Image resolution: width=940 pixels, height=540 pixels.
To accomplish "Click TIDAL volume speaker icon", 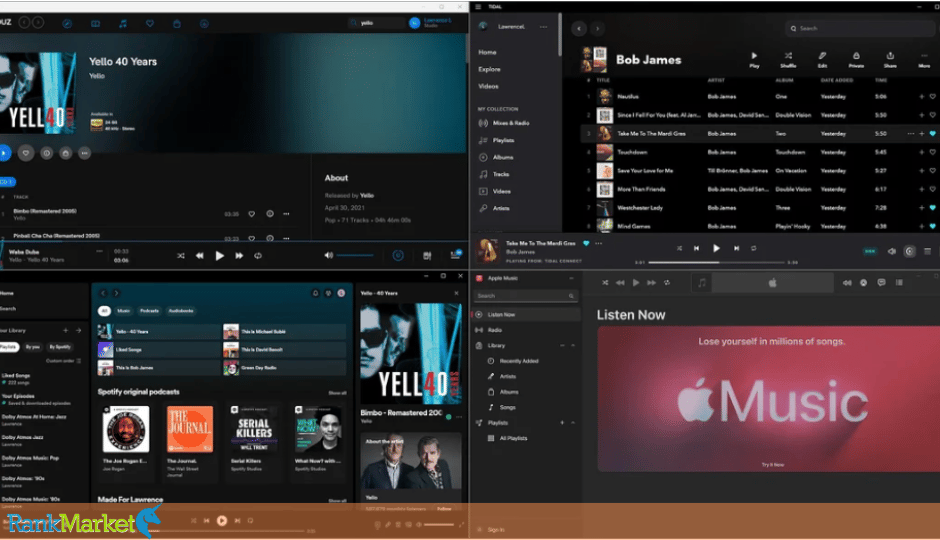I will (891, 251).
